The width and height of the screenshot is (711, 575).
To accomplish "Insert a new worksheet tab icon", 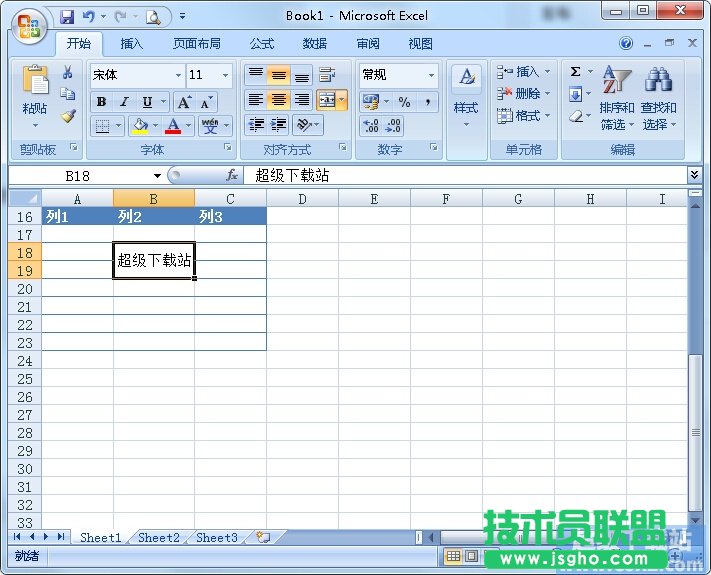I will click(263, 538).
